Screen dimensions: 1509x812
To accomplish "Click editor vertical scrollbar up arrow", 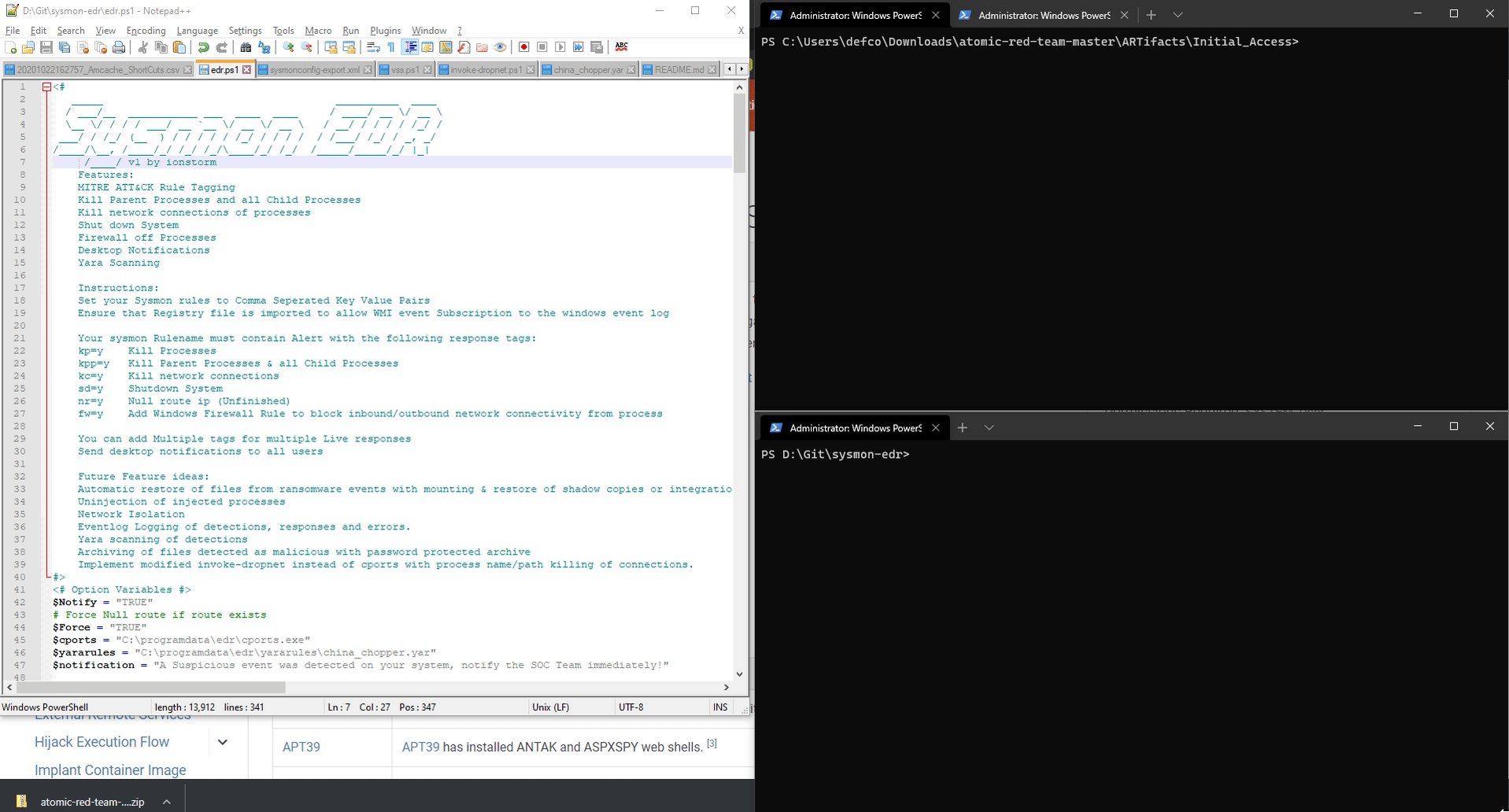I will pos(739,87).
